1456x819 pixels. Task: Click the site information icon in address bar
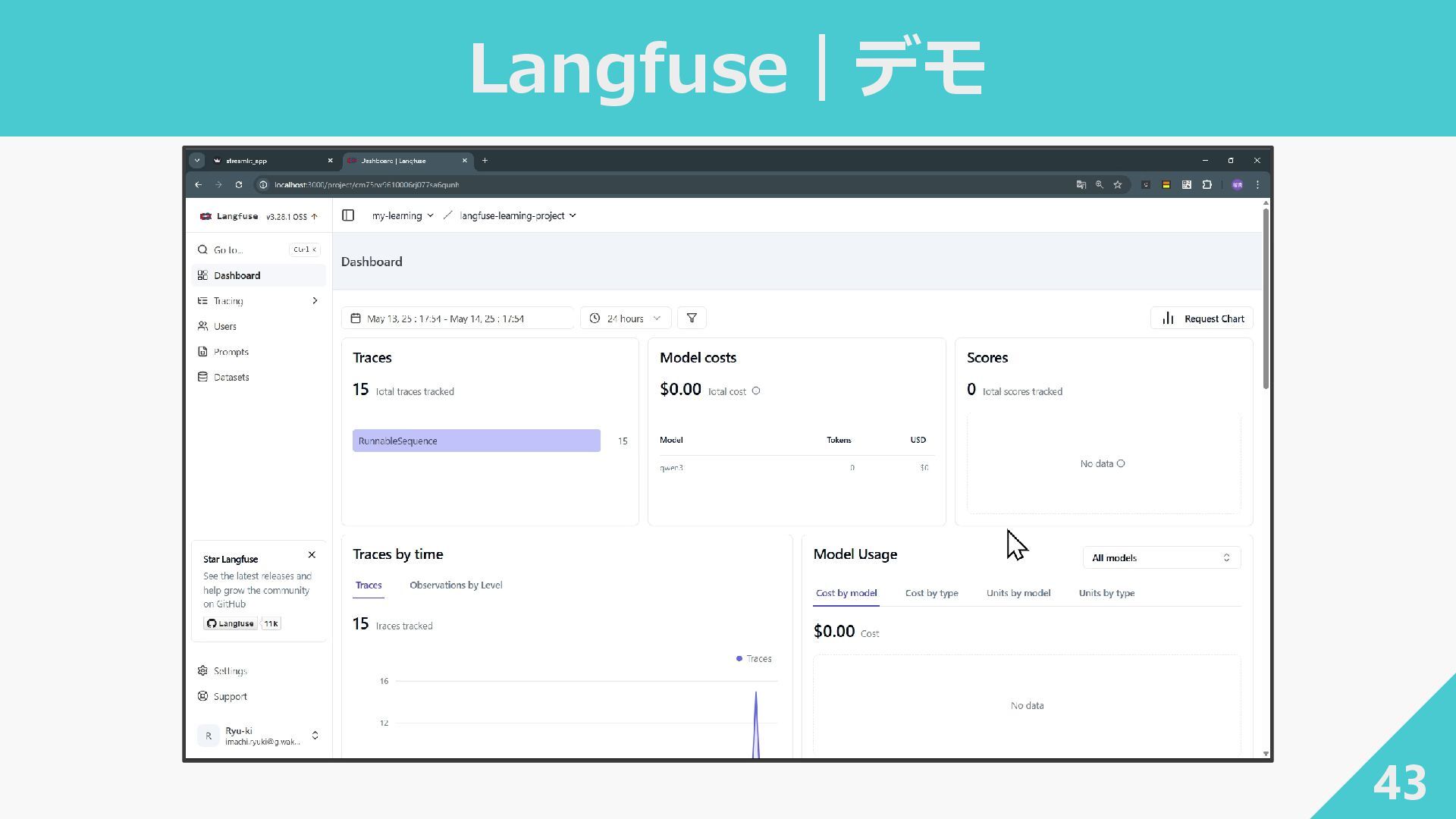pos(262,184)
